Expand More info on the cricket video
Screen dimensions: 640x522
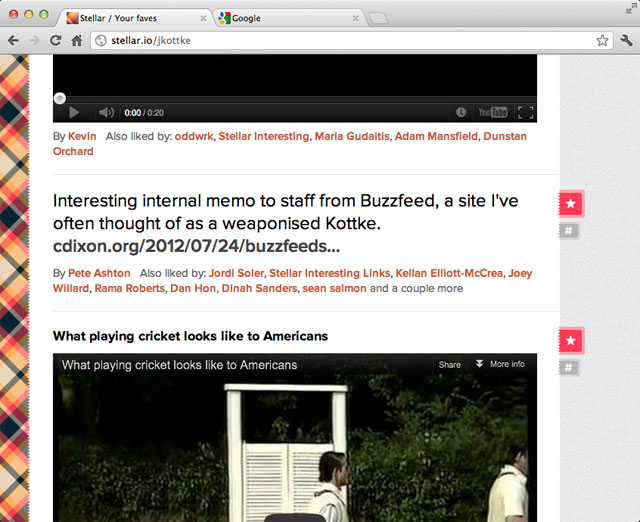pyautogui.click(x=500, y=365)
